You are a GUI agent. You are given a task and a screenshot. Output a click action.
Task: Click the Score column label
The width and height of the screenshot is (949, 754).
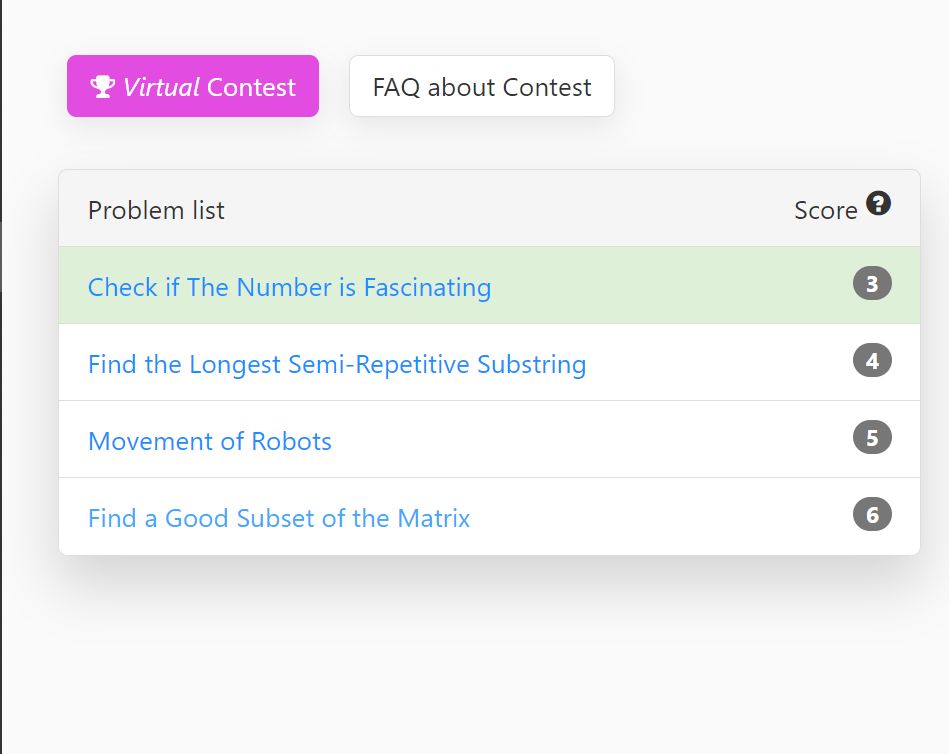826,211
